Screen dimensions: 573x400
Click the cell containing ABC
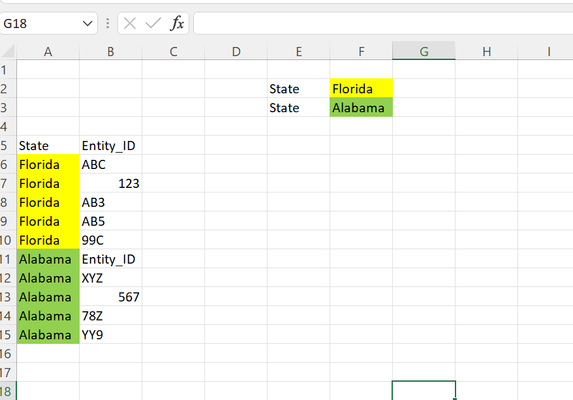[110, 164]
